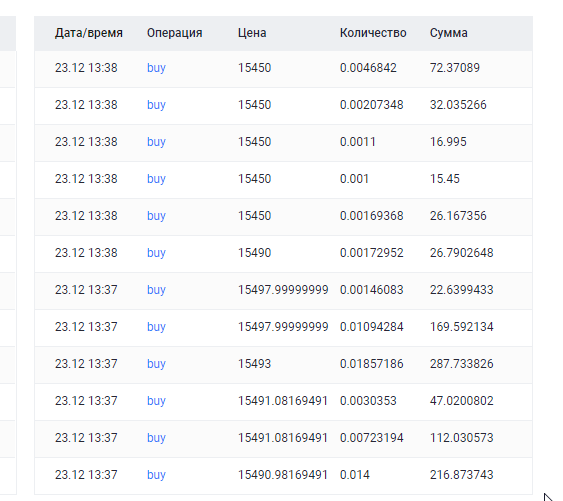Click price 15450 in the 0.0046842 row
The height and width of the screenshot is (501, 563).
click(x=255, y=68)
